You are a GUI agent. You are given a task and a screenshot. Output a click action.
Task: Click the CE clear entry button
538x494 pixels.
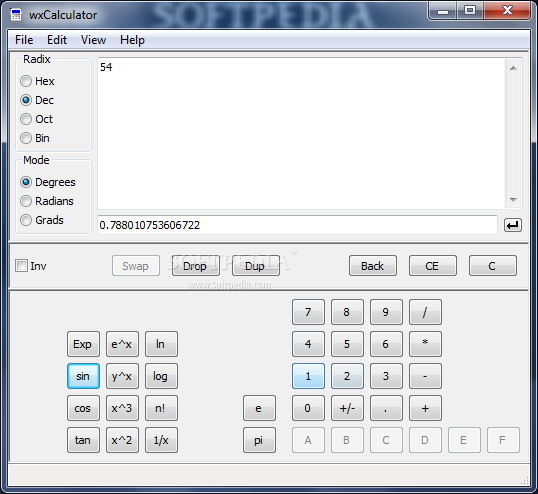point(433,266)
